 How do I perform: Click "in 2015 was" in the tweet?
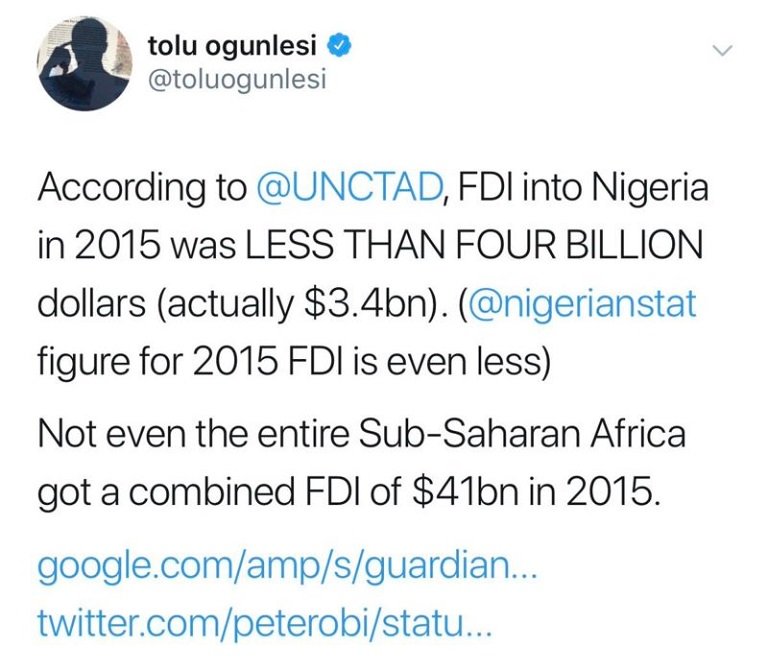click(144, 245)
